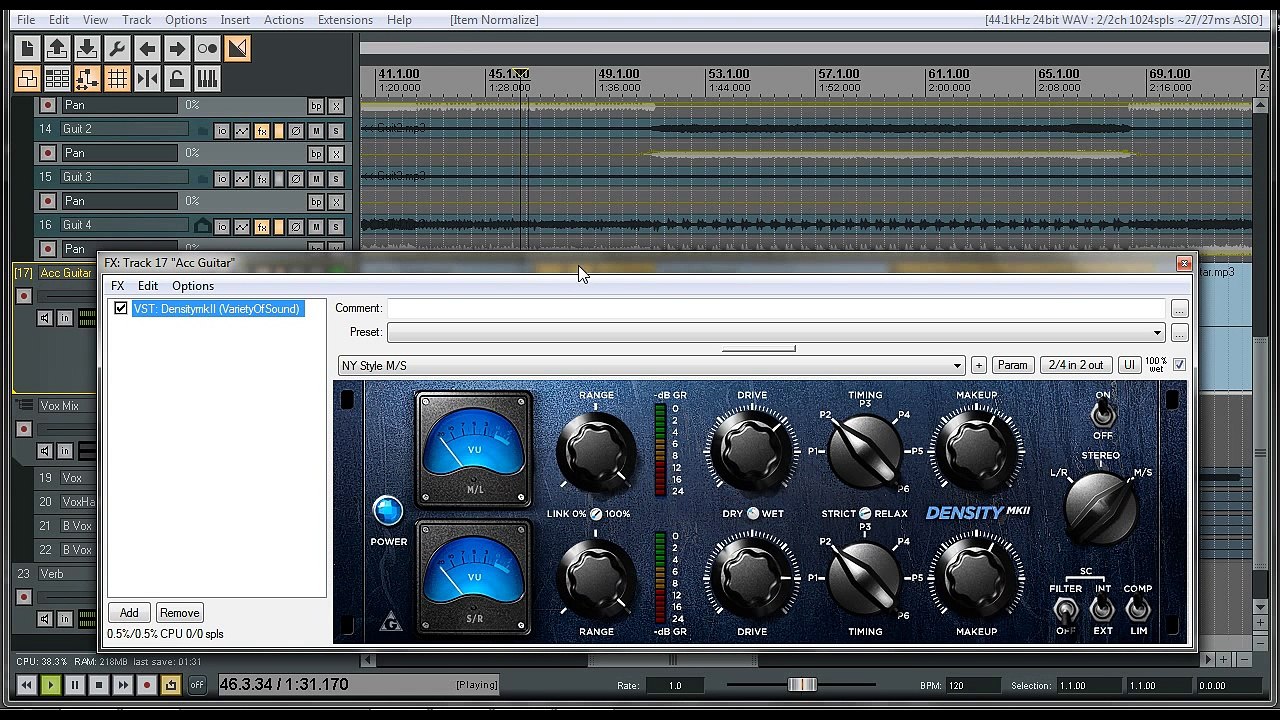The width and height of the screenshot is (1280, 720).
Task: Click the ellipsis button beside Preset field
Action: click(1180, 333)
